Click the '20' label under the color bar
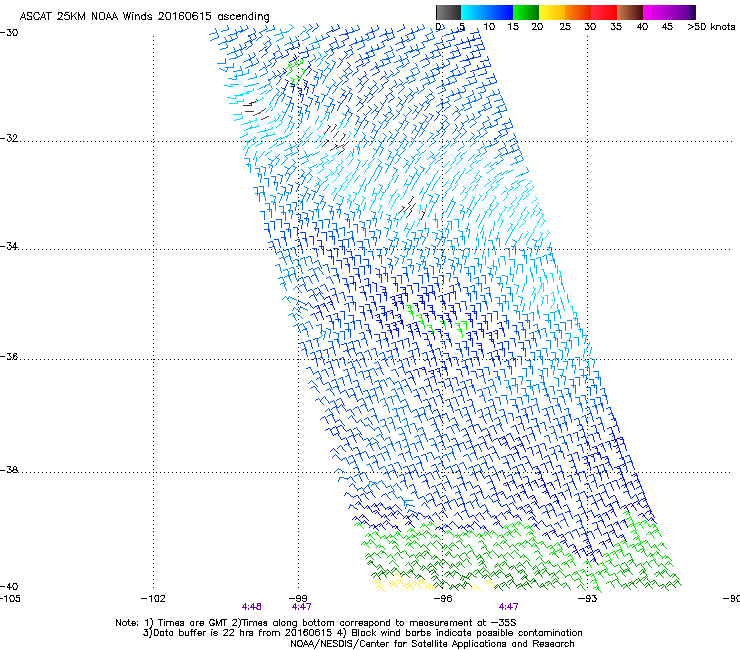 coord(537,27)
